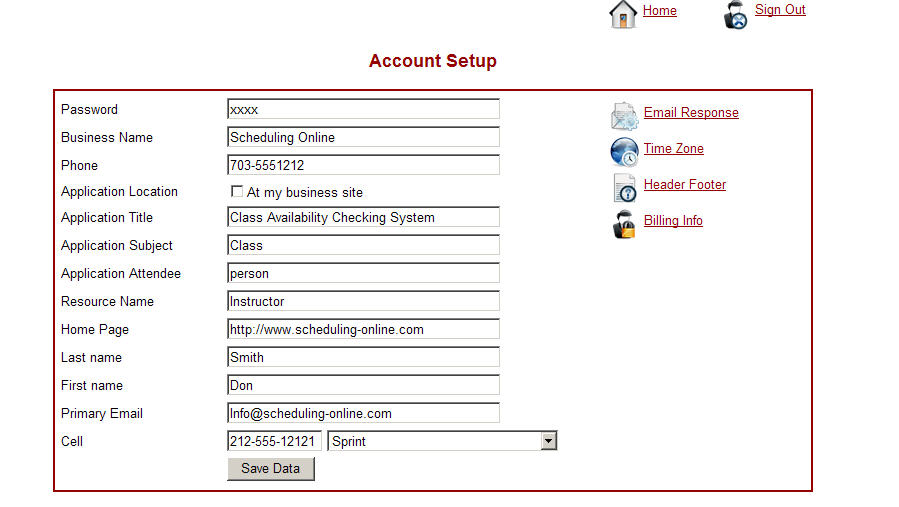Click the Email Response envelope icon
This screenshot has height=507, width=899.
[x=624, y=115]
